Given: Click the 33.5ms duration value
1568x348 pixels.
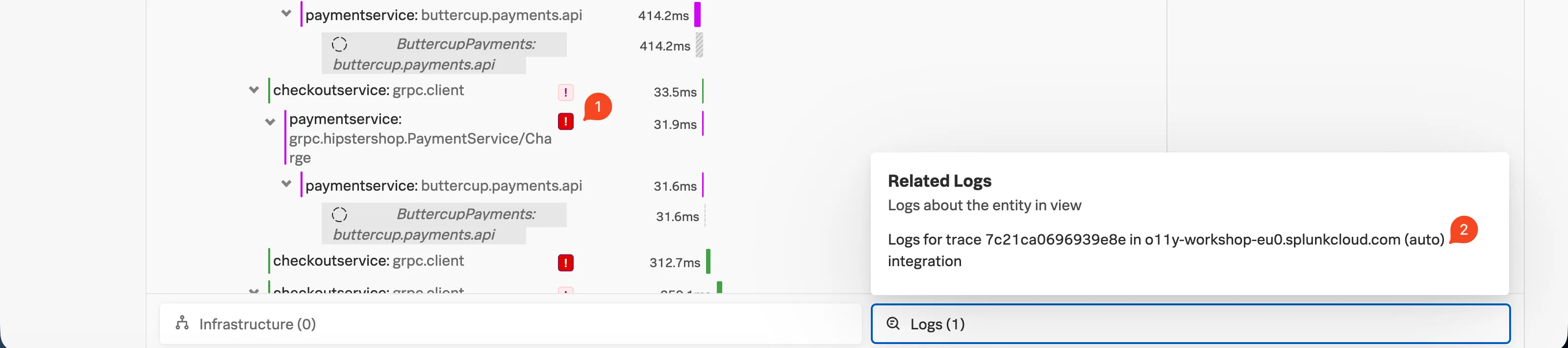Looking at the screenshot, I should [675, 93].
